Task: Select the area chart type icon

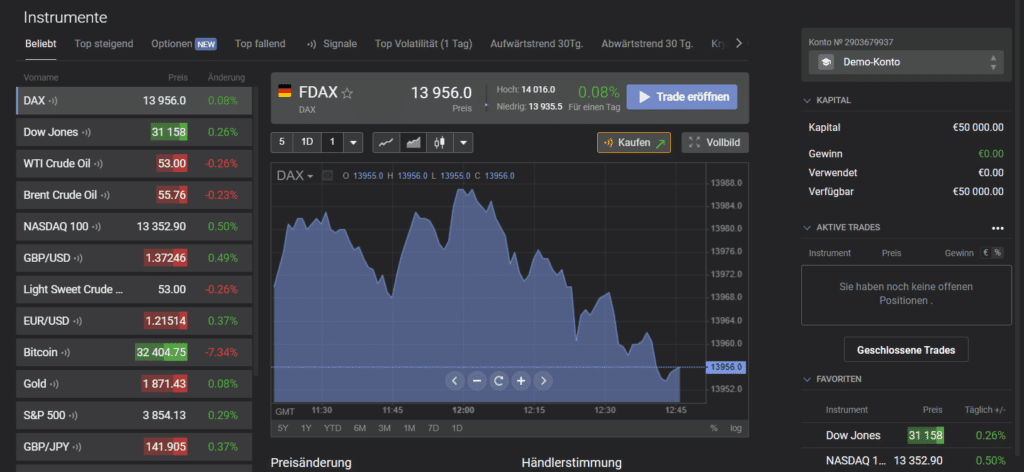Action: pos(412,143)
